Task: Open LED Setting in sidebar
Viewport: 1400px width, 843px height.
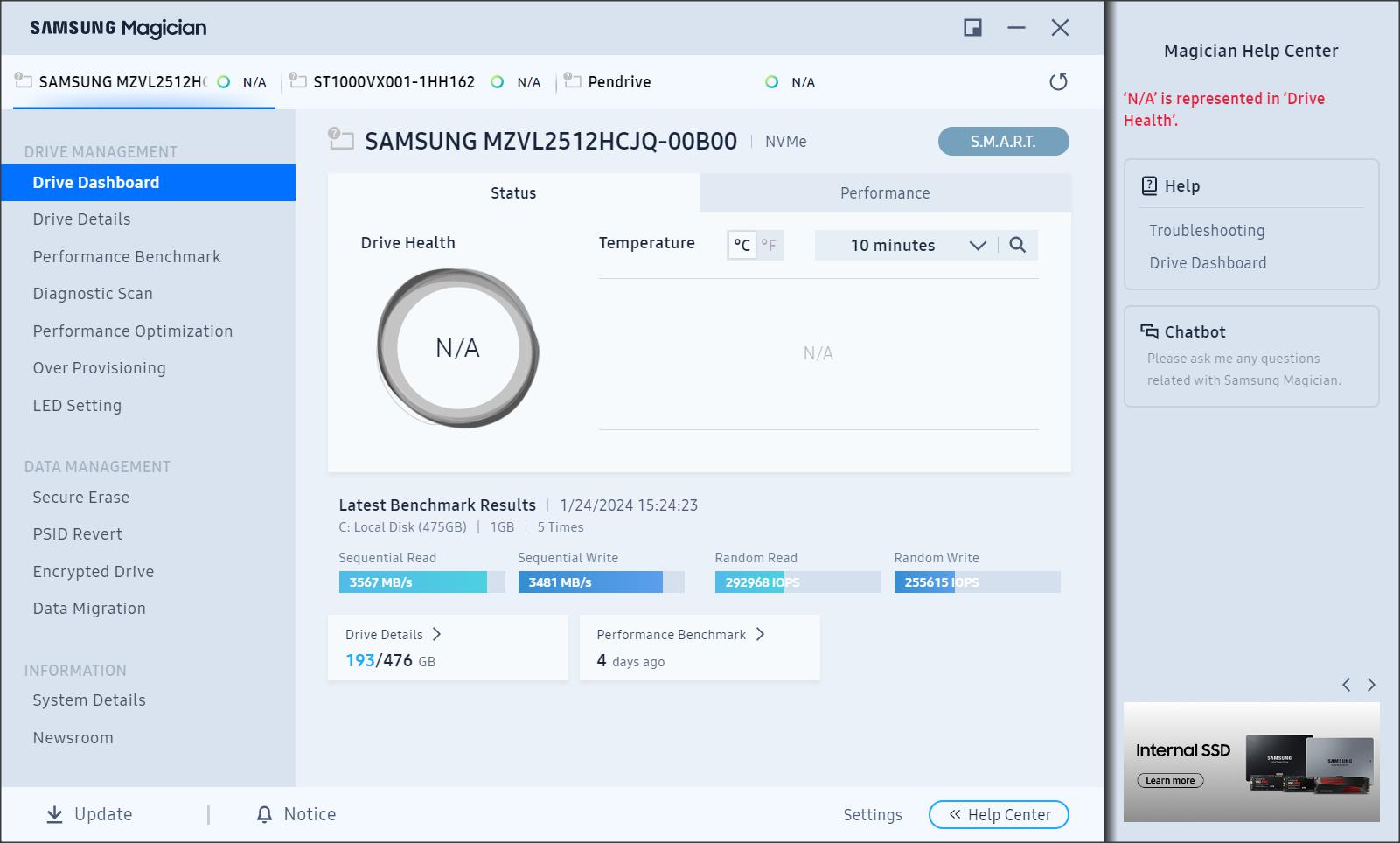Action: (x=77, y=405)
